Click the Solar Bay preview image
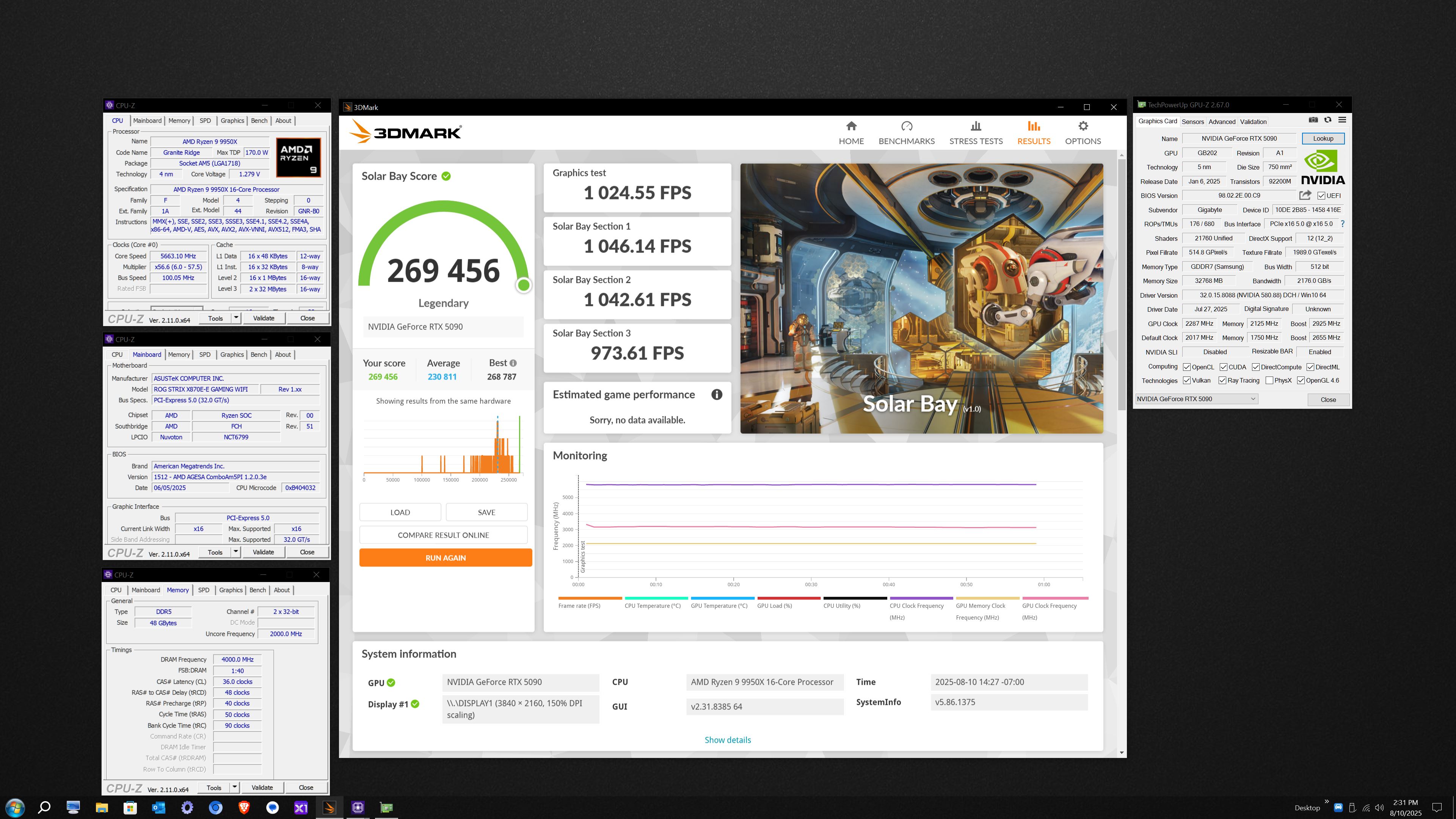The width and height of the screenshot is (1456, 819). click(921, 298)
